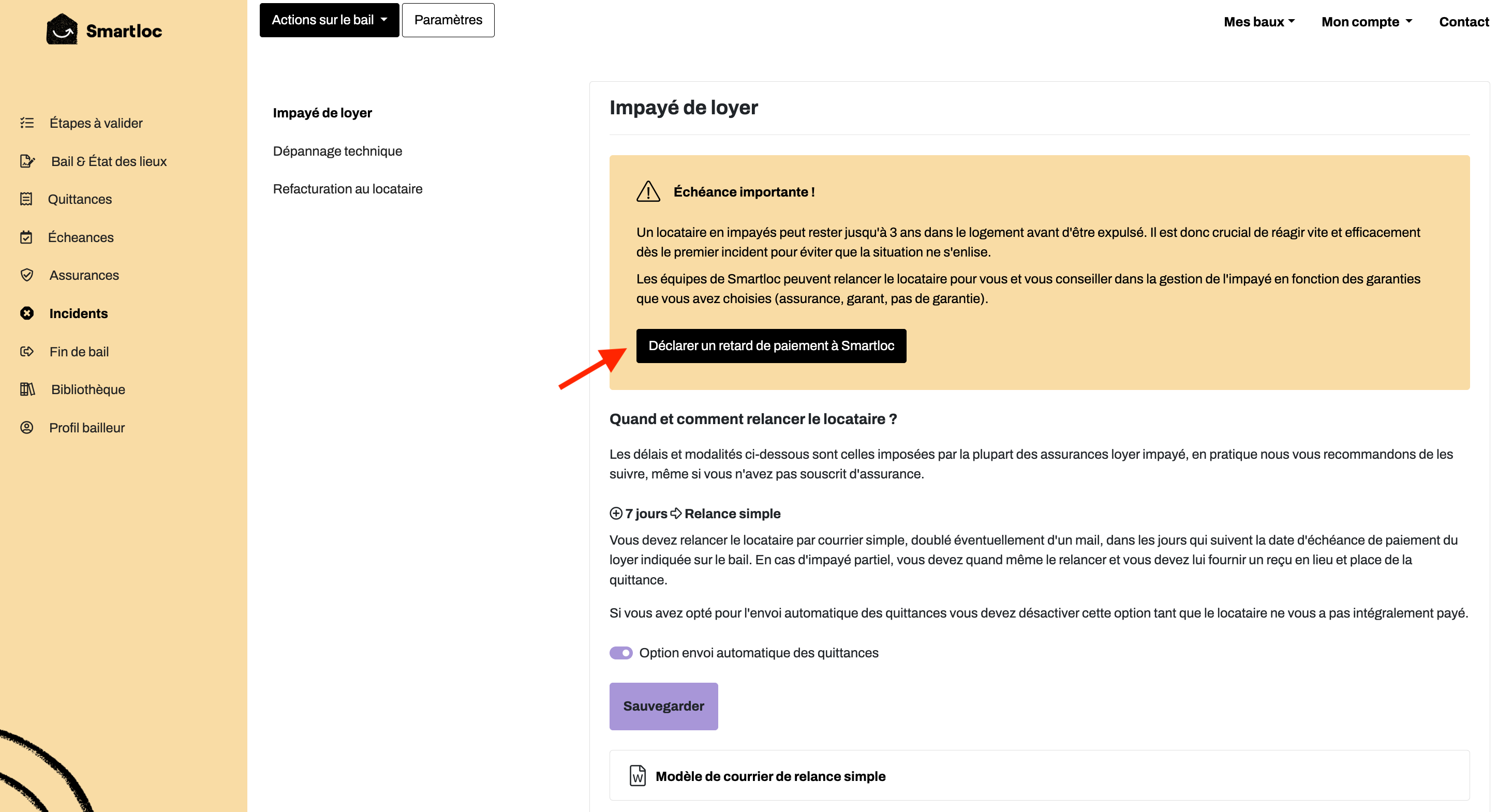Click the Smartloc house logo
Viewport: 1512px width, 812px height.
point(62,29)
